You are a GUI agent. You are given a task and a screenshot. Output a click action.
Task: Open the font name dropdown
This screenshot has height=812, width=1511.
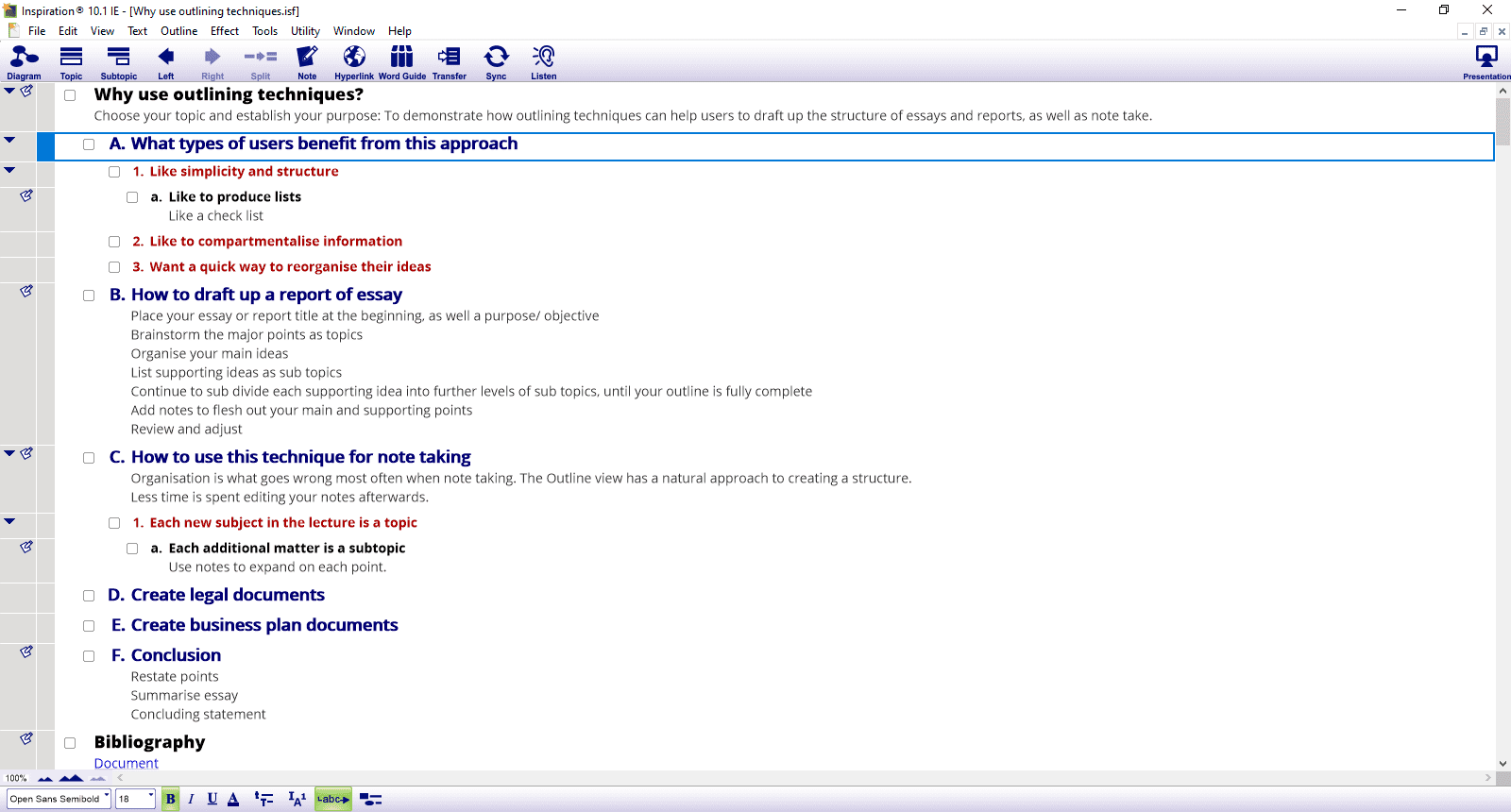click(x=107, y=798)
